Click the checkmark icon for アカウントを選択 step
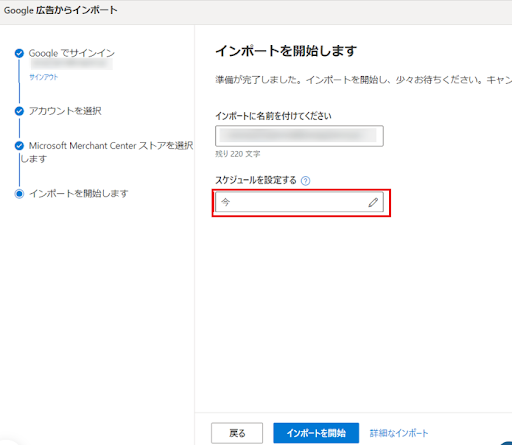Image resolution: width=512 pixels, height=445 pixels. pyautogui.click(x=19, y=111)
